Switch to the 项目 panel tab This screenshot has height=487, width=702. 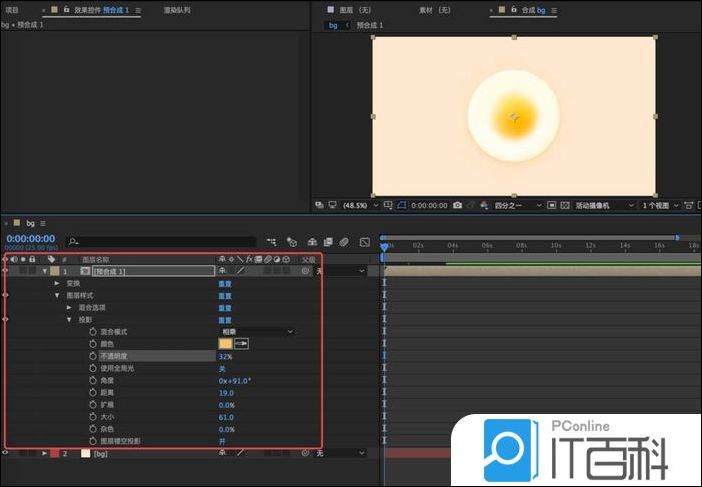[12, 10]
